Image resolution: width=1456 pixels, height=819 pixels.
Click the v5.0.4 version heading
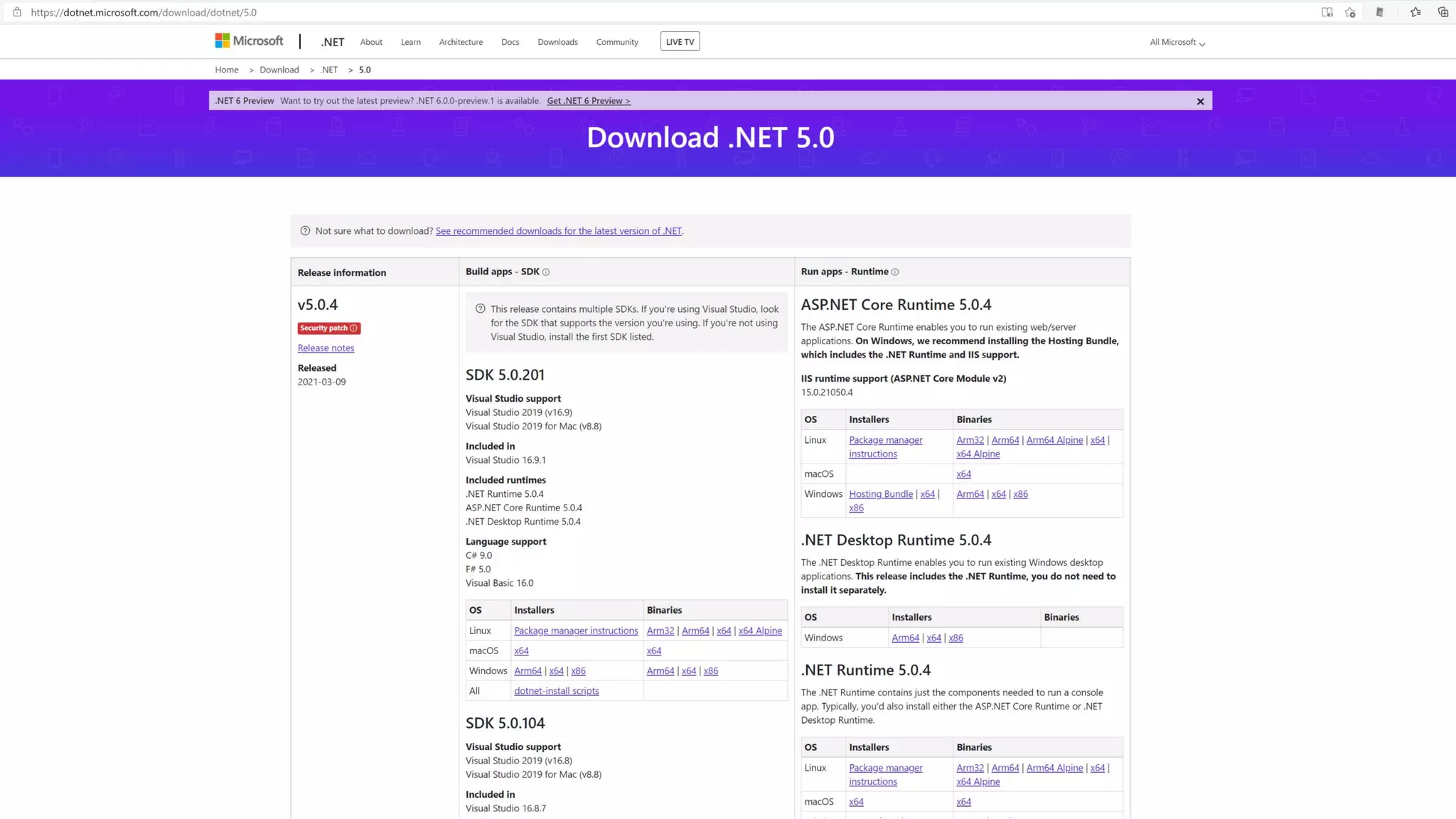pyautogui.click(x=318, y=304)
